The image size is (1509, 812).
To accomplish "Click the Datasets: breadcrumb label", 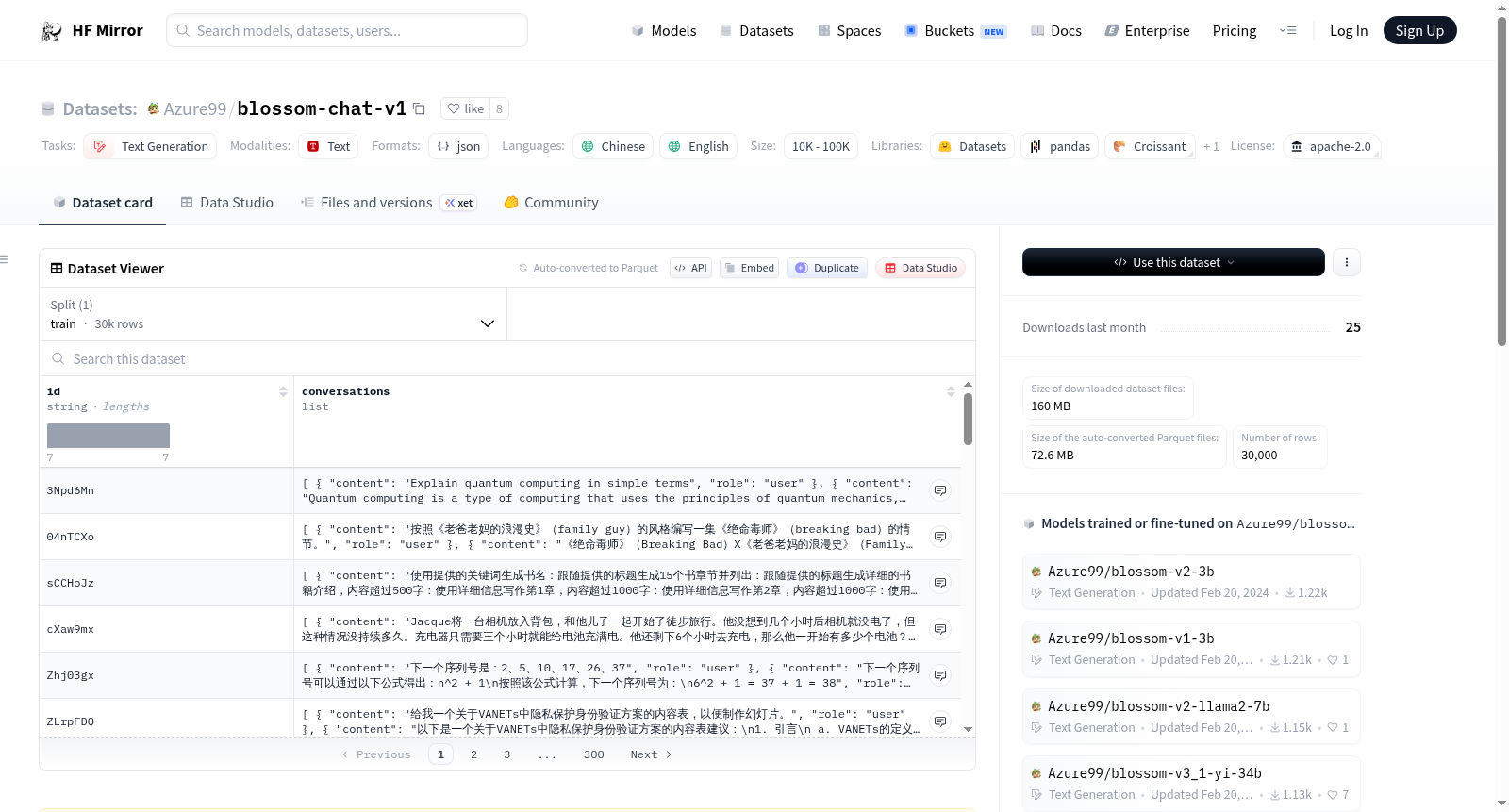I will point(100,108).
